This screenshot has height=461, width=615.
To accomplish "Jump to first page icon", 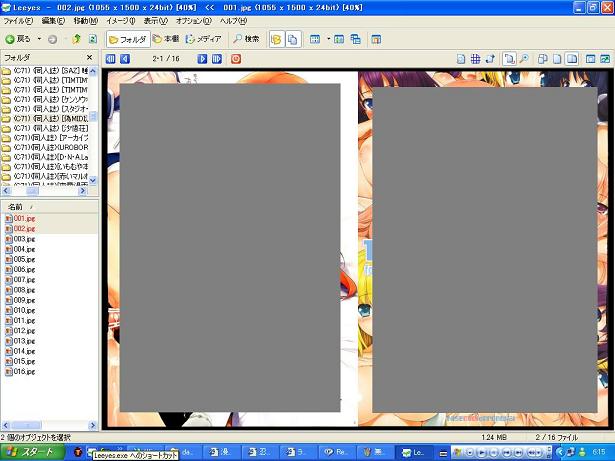I will [x=111, y=59].
